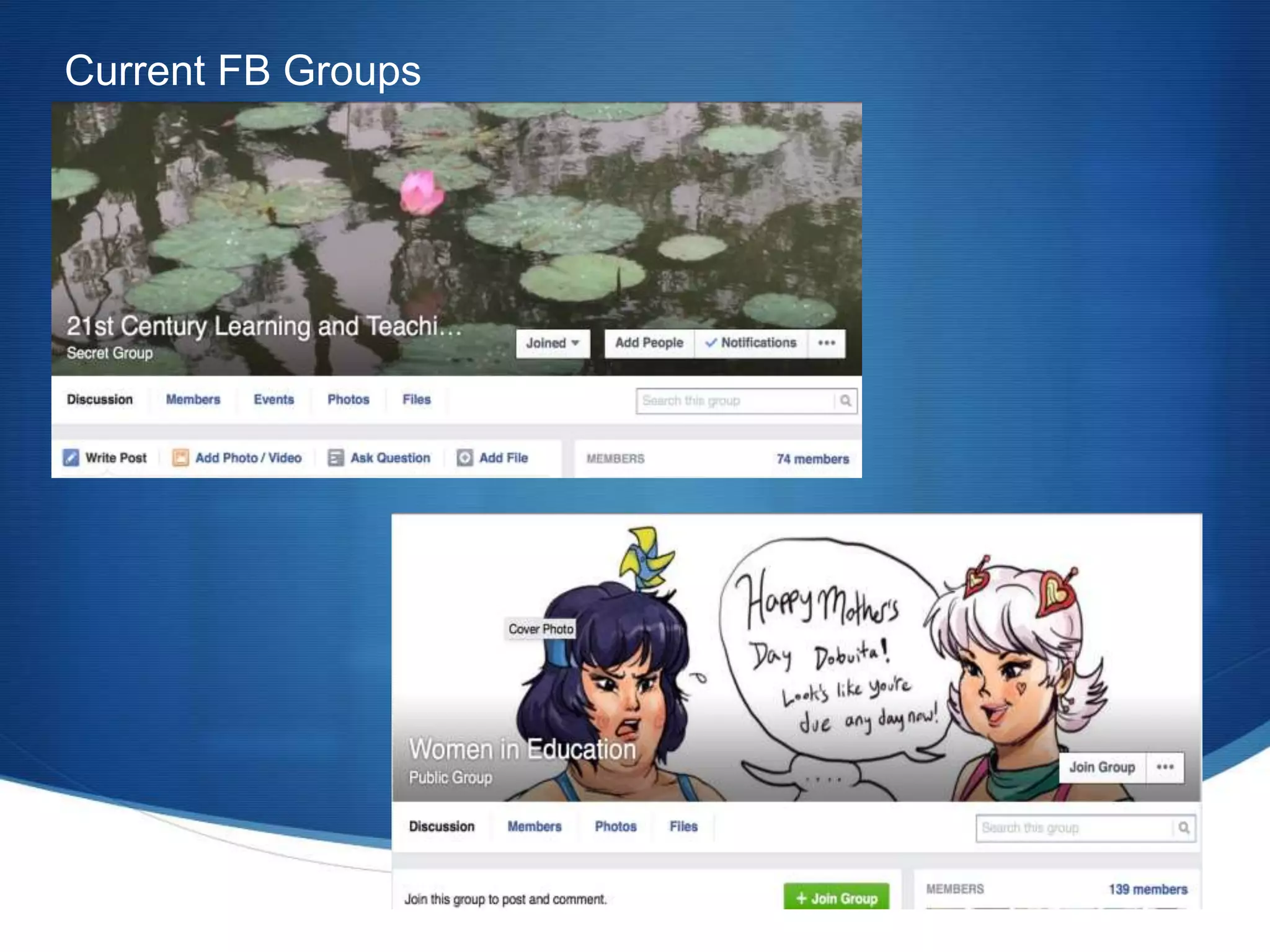Click magnifier icon in Women in Education search
Image resolution: width=1270 pixels, height=952 pixels.
click(x=1184, y=828)
